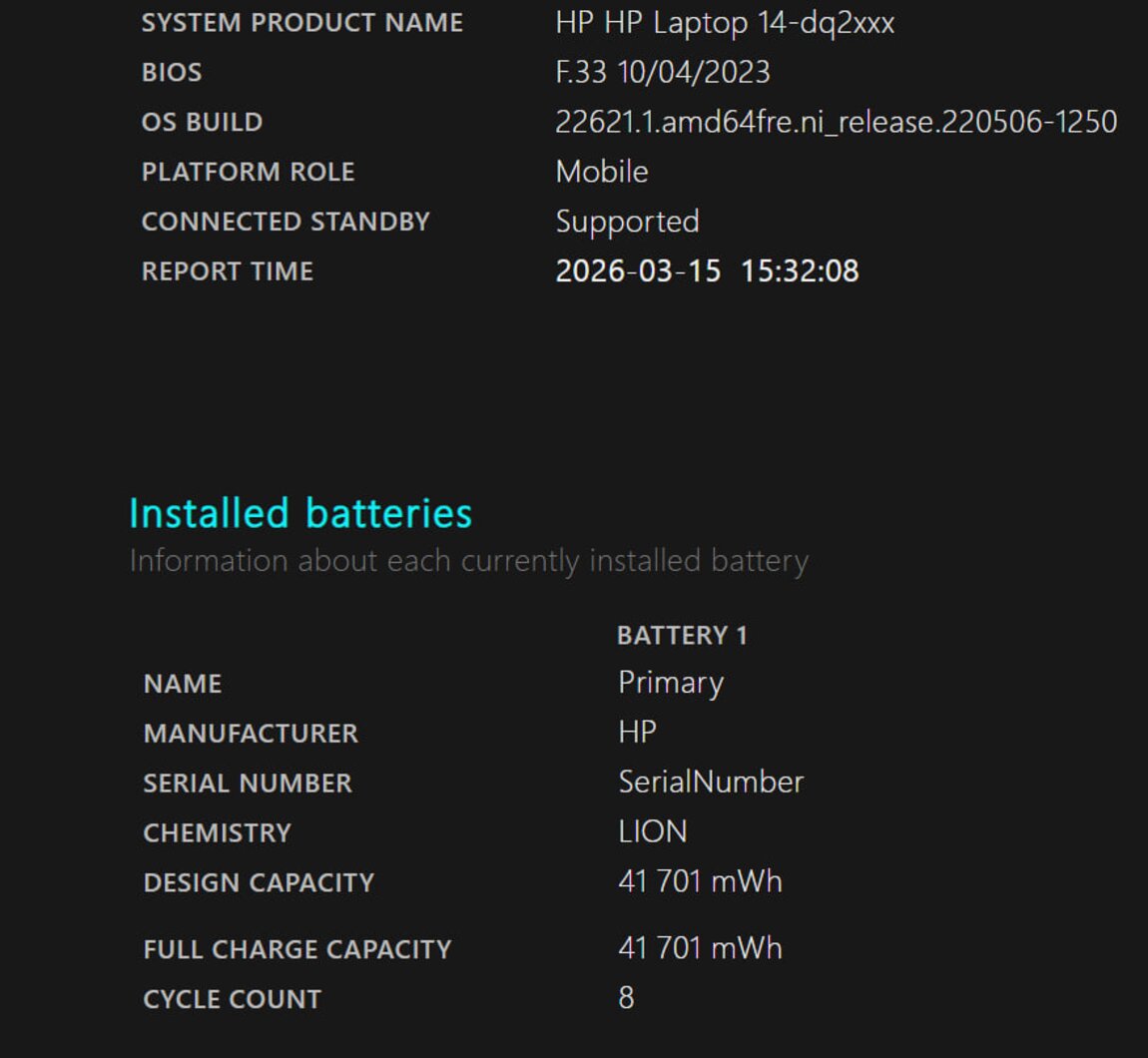Screen dimensions: 1148x1058
Task: Select the "SerialNumber" value text
Action: click(x=711, y=783)
